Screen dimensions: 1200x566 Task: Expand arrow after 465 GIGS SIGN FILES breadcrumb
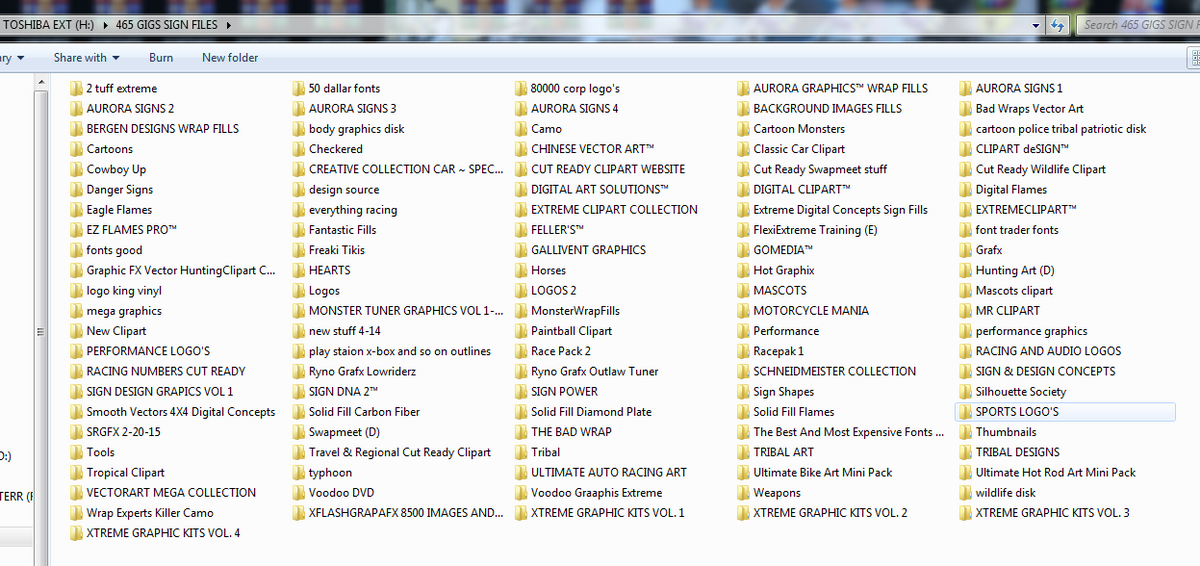[229, 25]
